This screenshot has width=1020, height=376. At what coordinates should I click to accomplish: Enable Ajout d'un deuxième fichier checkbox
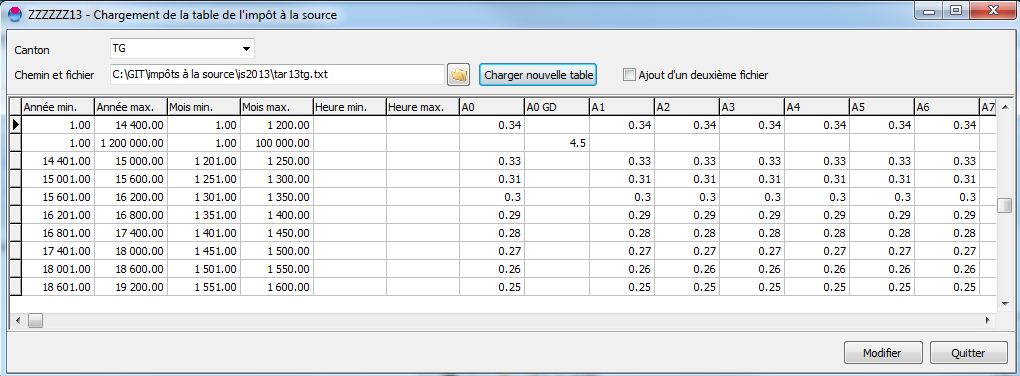[628, 75]
